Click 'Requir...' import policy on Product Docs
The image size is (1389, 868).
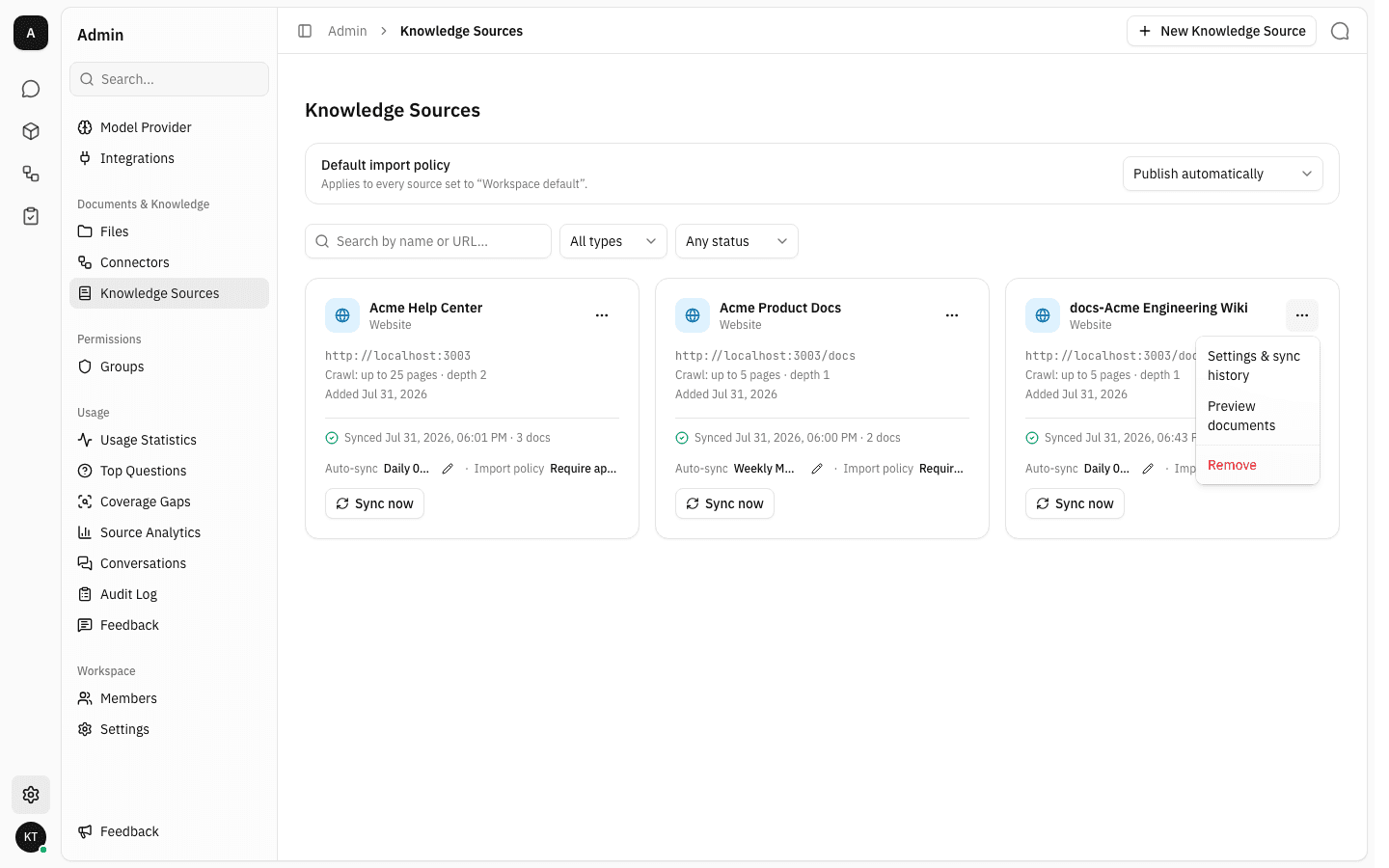(941, 469)
